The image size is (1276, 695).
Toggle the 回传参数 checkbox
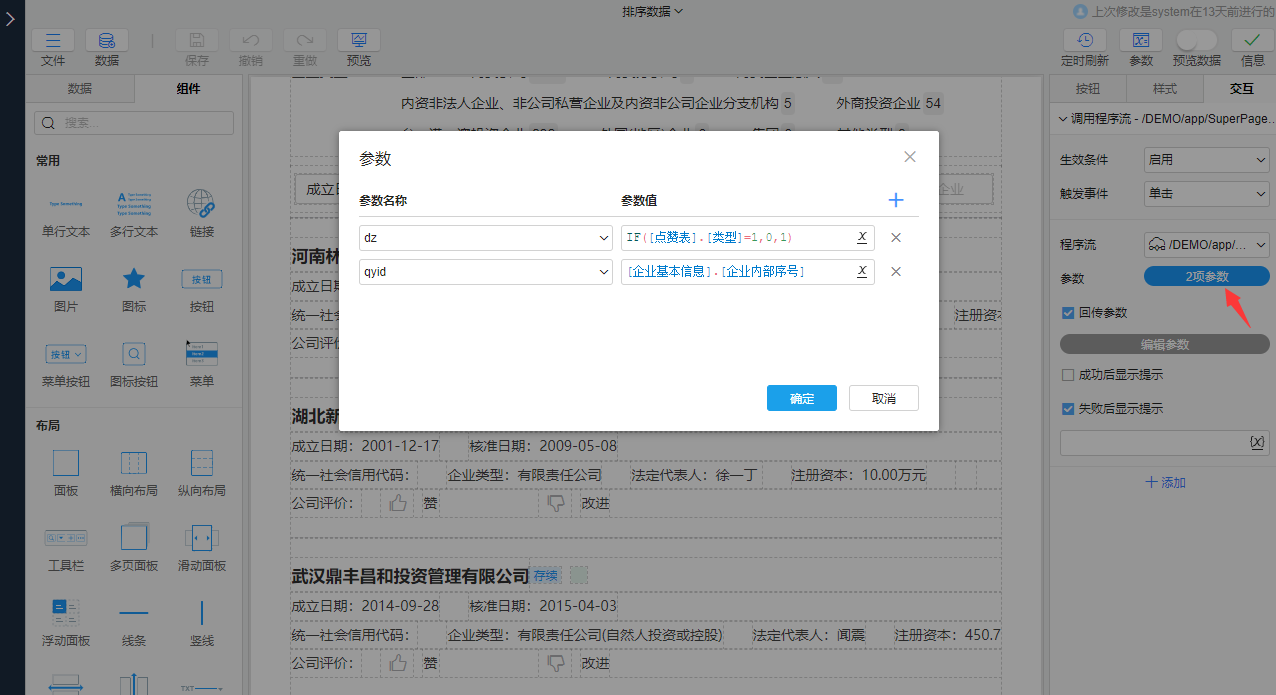click(x=1068, y=313)
